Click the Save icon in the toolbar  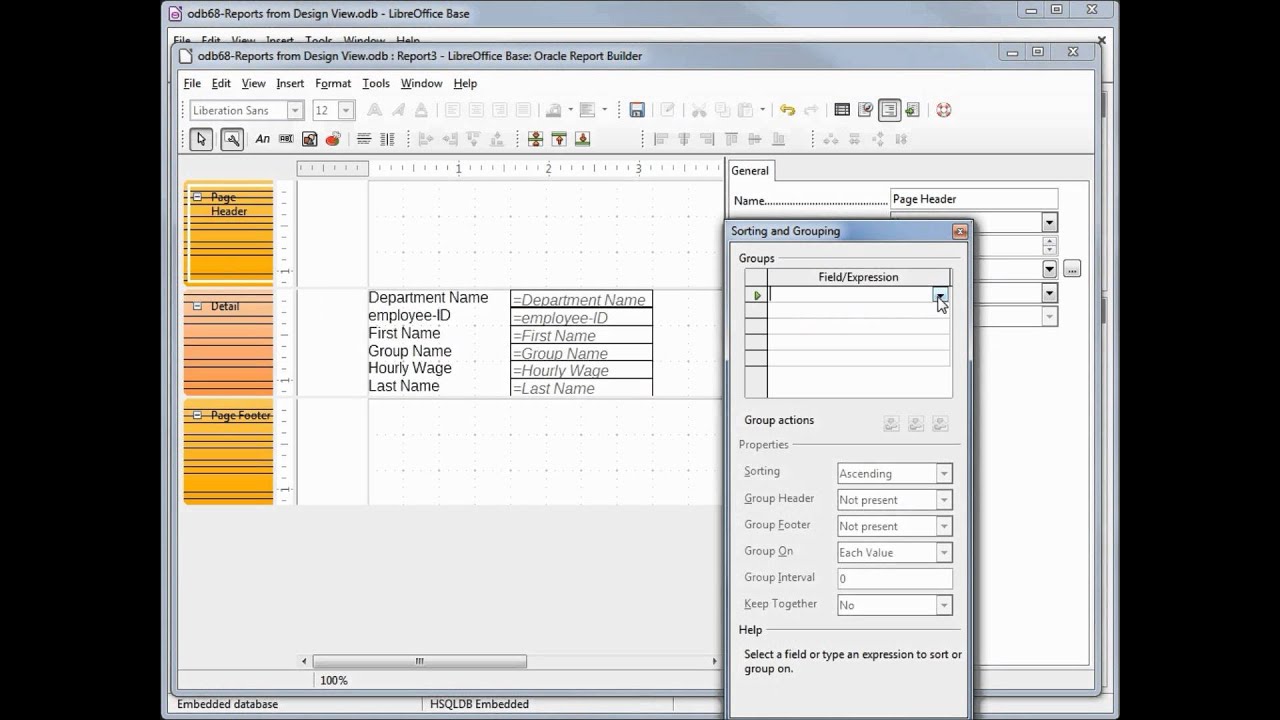(x=637, y=110)
